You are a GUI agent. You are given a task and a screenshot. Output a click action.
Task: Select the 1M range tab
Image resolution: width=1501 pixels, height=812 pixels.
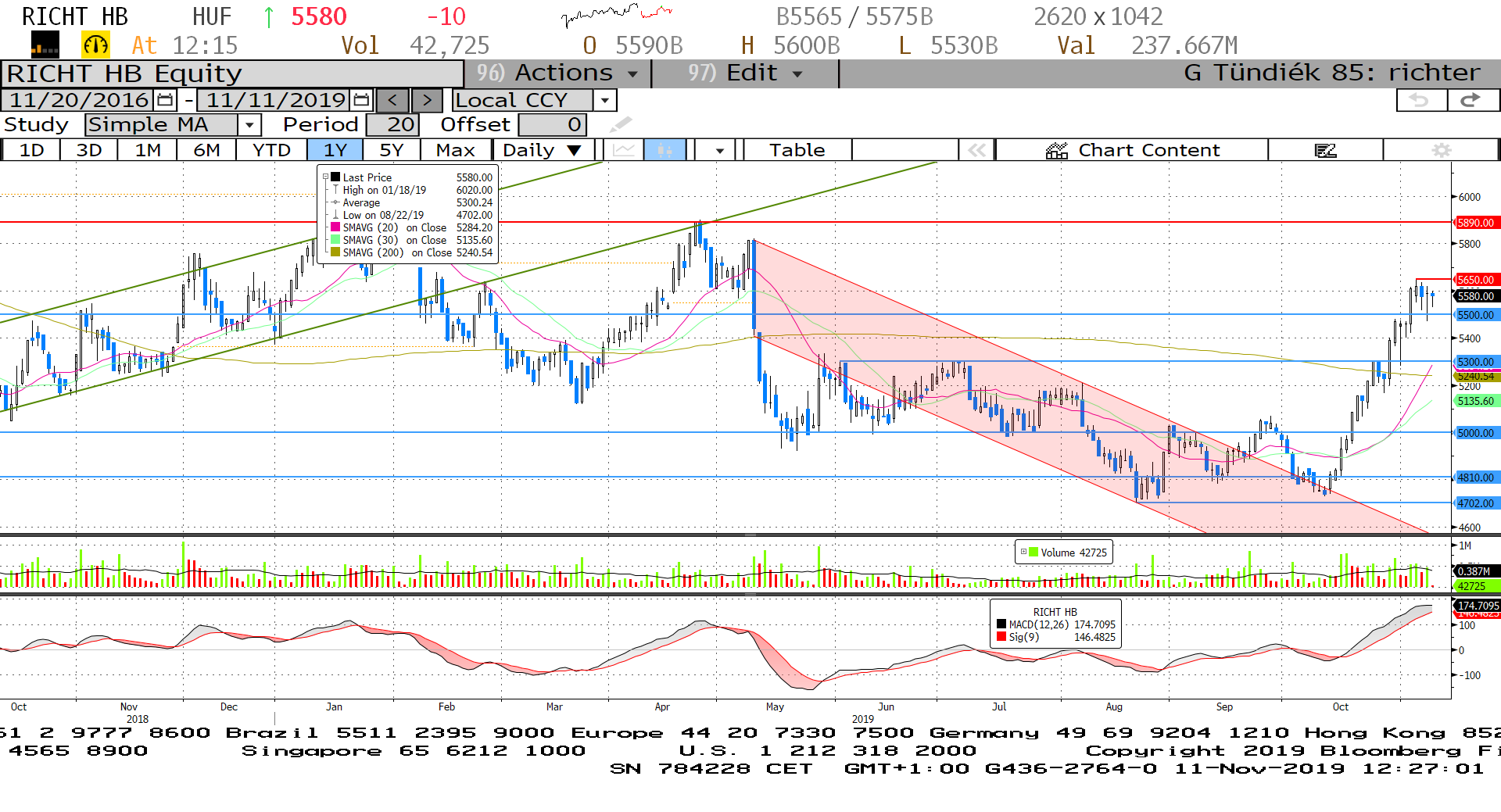click(148, 150)
